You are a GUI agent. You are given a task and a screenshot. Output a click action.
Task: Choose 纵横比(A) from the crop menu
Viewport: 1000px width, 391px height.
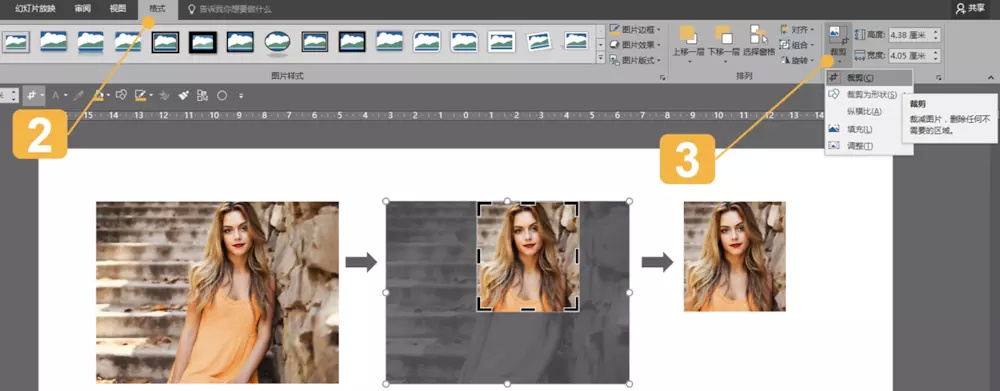coord(869,112)
